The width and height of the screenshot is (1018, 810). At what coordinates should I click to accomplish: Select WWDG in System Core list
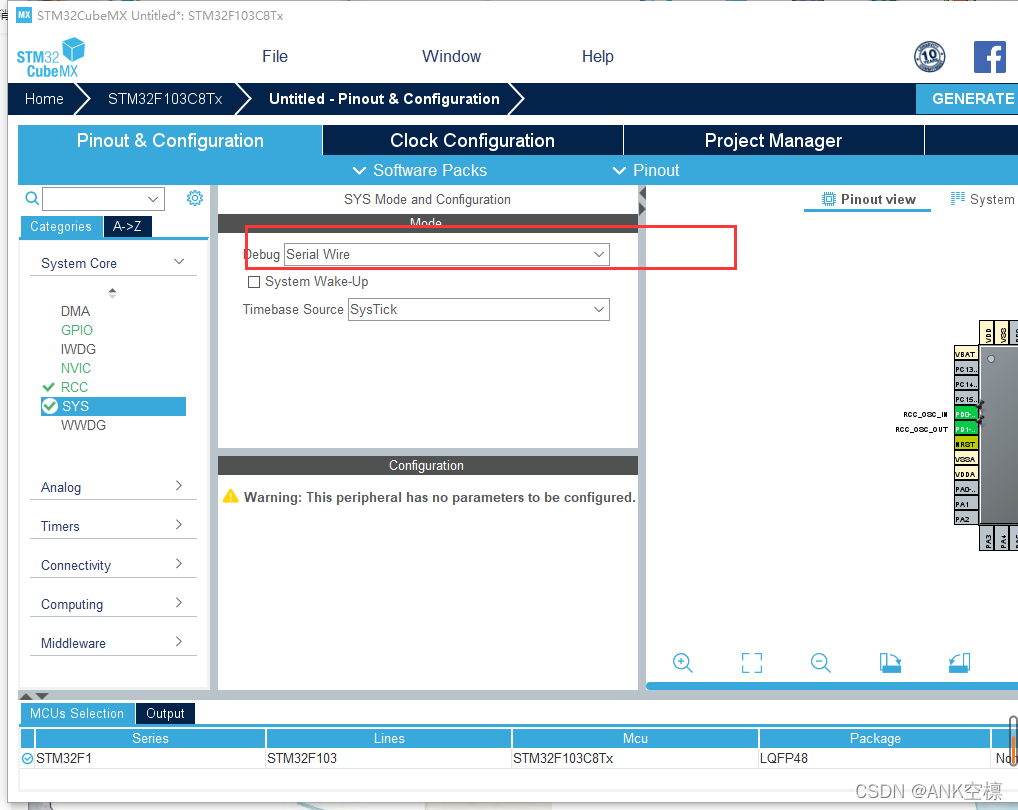pos(83,425)
